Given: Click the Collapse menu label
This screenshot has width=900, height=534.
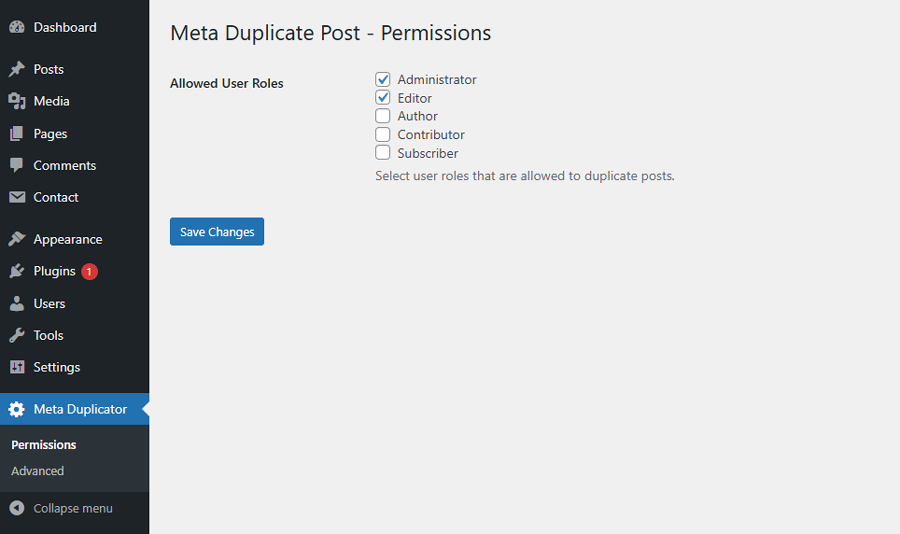Looking at the screenshot, I should (73, 508).
